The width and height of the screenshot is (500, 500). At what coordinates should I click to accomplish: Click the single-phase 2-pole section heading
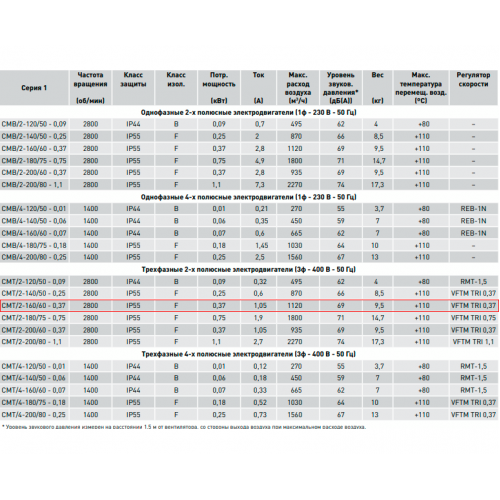point(249,112)
